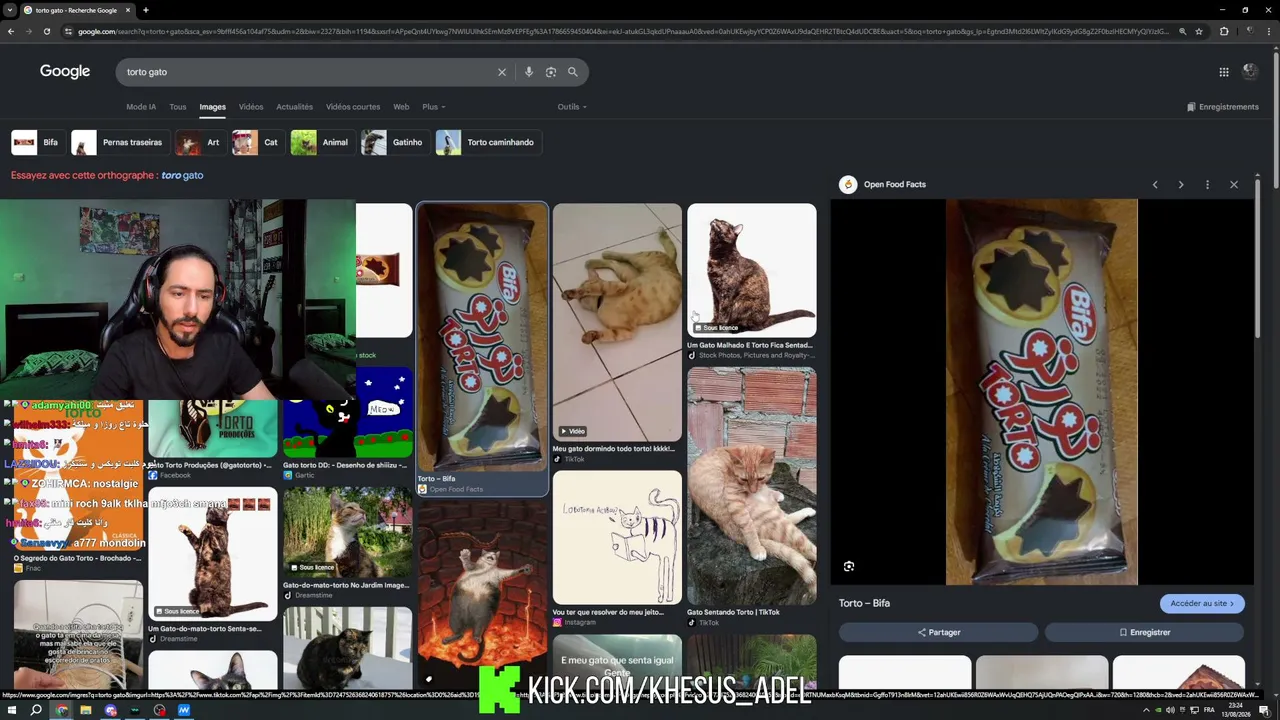Viewport: 1280px width, 720px height.
Task: Go to previous image in preview panel
Action: coord(1155,185)
